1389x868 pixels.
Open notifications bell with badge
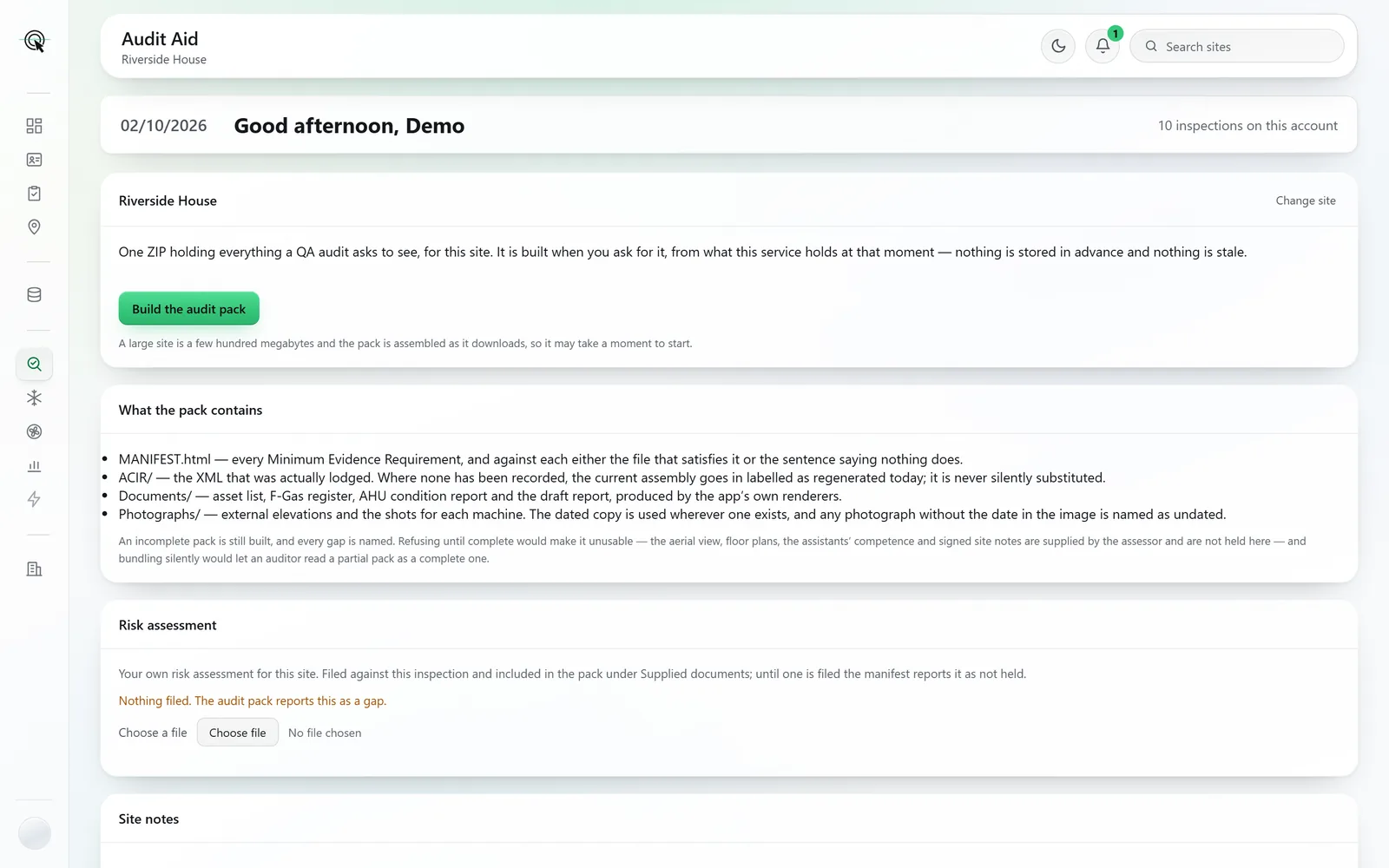coord(1103,46)
